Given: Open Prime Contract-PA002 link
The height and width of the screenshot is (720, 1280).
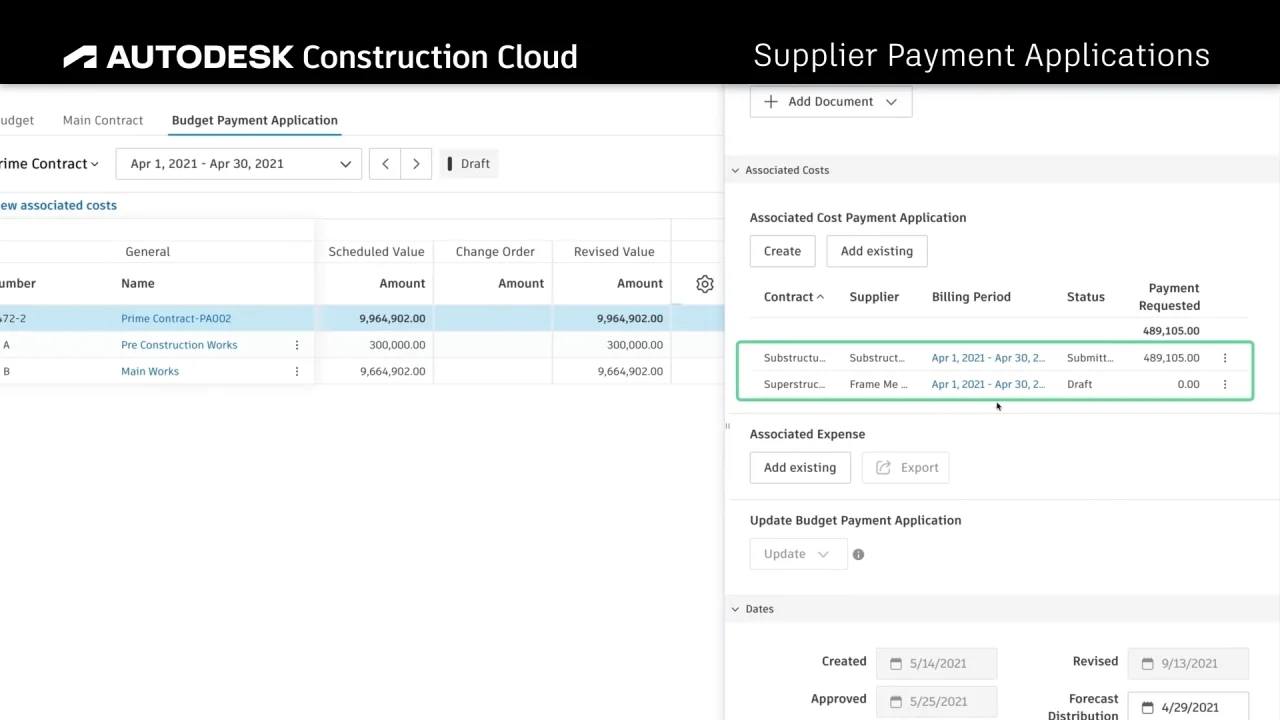Looking at the screenshot, I should click(176, 318).
